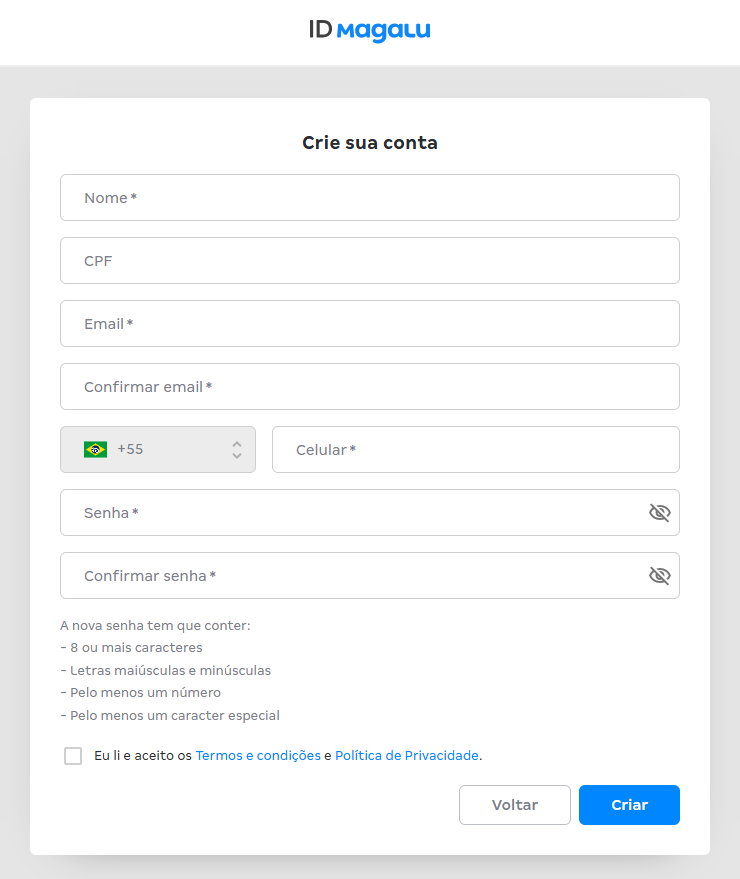Focus the Nome input field
Viewport: 740px width, 879px height.
tap(370, 198)
